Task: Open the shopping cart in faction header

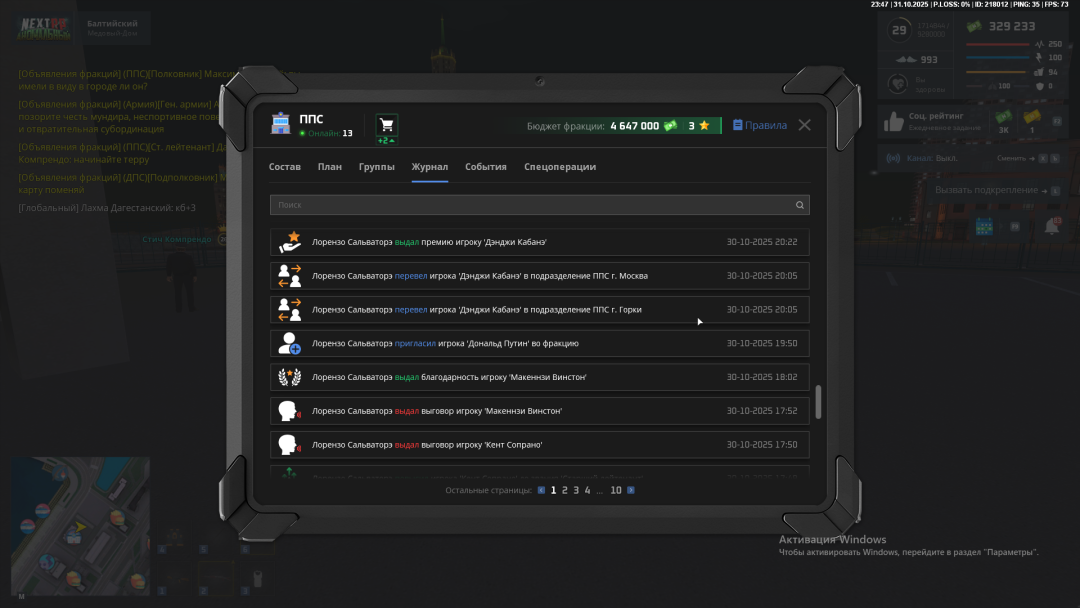Action: (x=386, y=125)
